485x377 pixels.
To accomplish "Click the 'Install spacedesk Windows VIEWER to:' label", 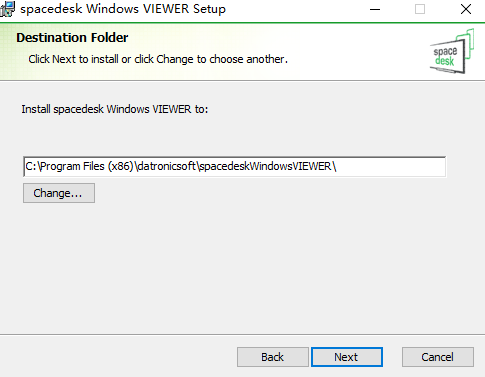I will (x=115, y=109).
